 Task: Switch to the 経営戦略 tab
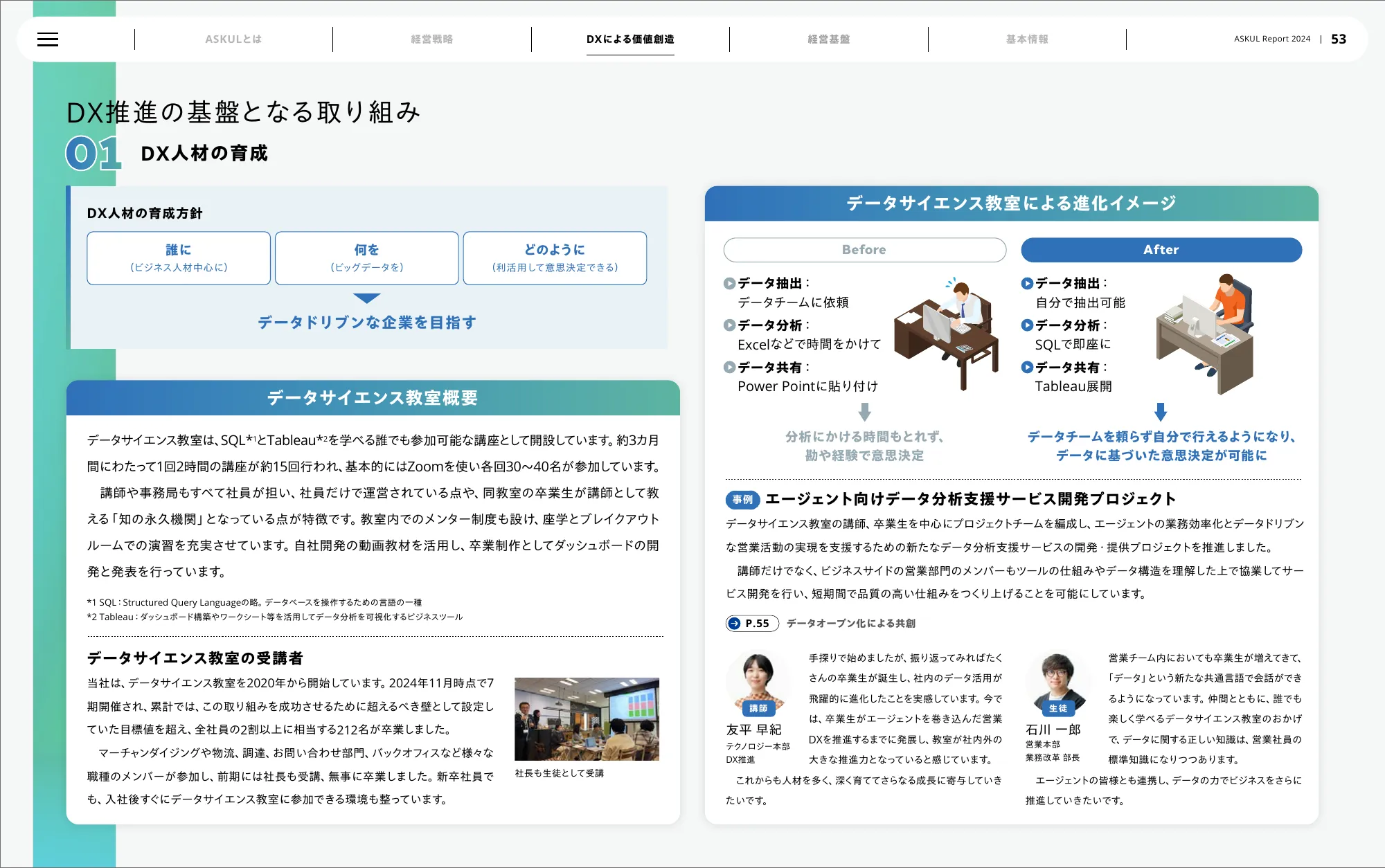point(431,39)
